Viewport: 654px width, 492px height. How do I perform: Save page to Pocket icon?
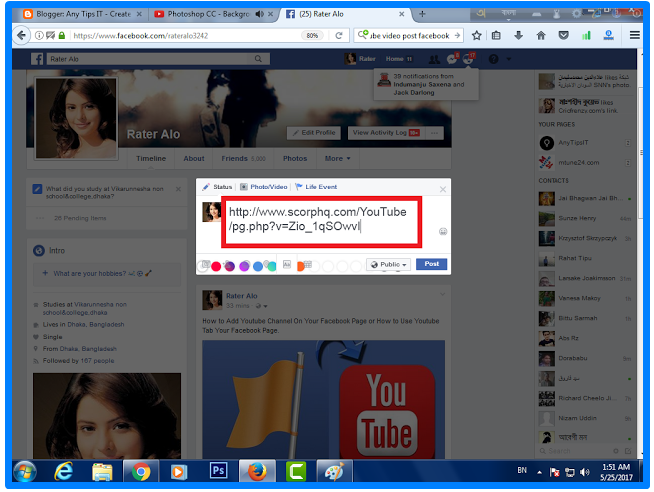tap(563, 35)
